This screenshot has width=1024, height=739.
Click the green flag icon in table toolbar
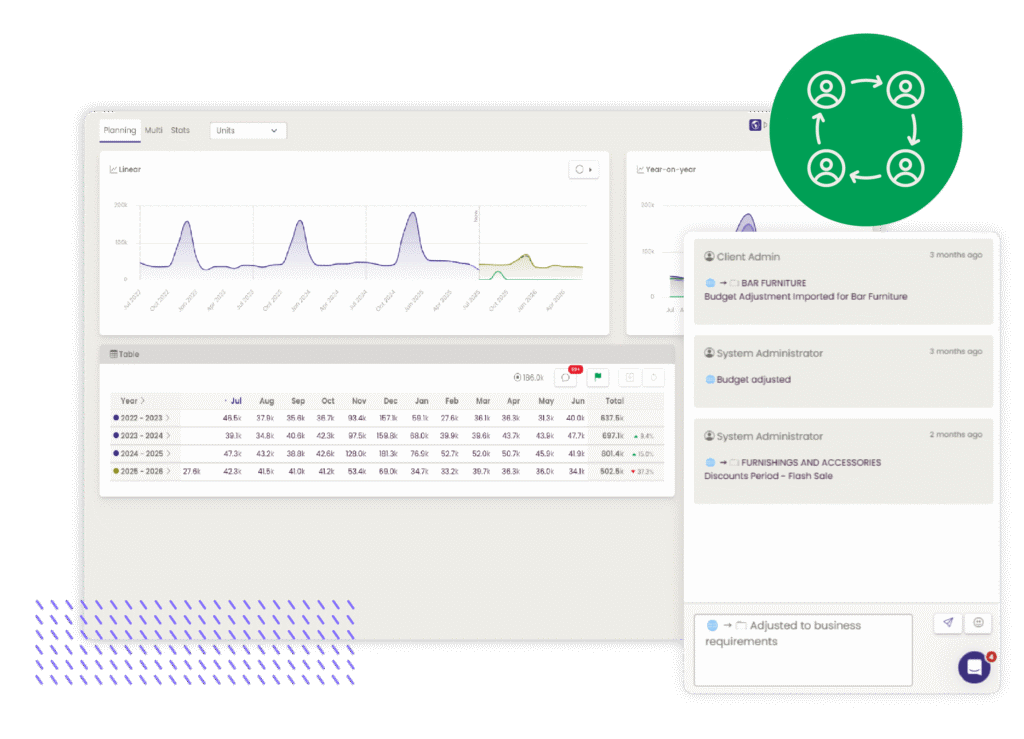point(598,377)
